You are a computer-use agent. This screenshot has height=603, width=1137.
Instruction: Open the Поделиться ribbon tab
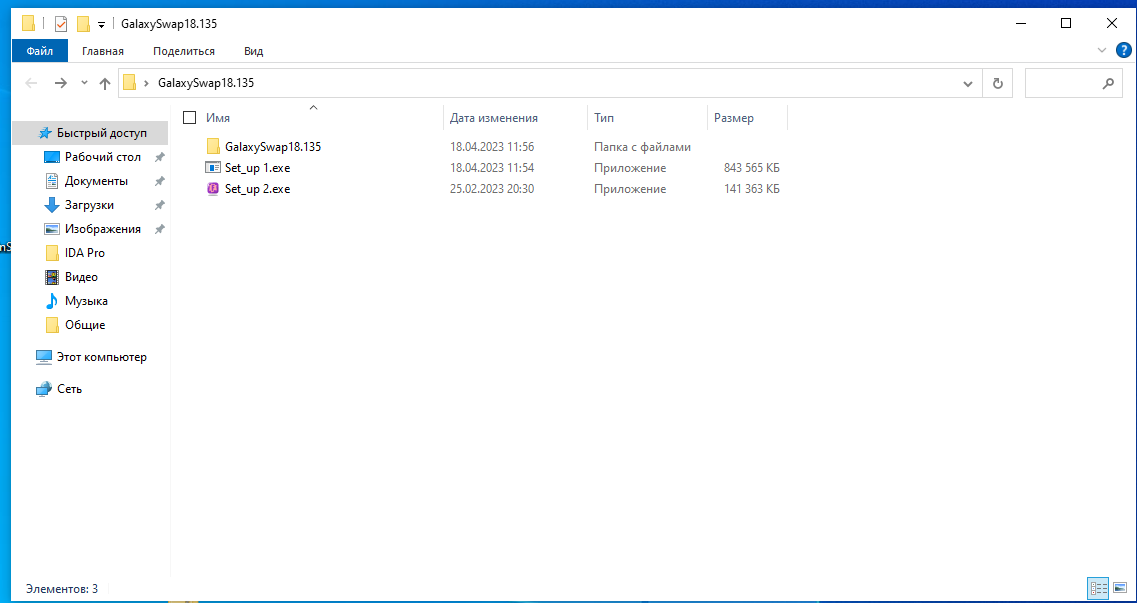(183, 51)
